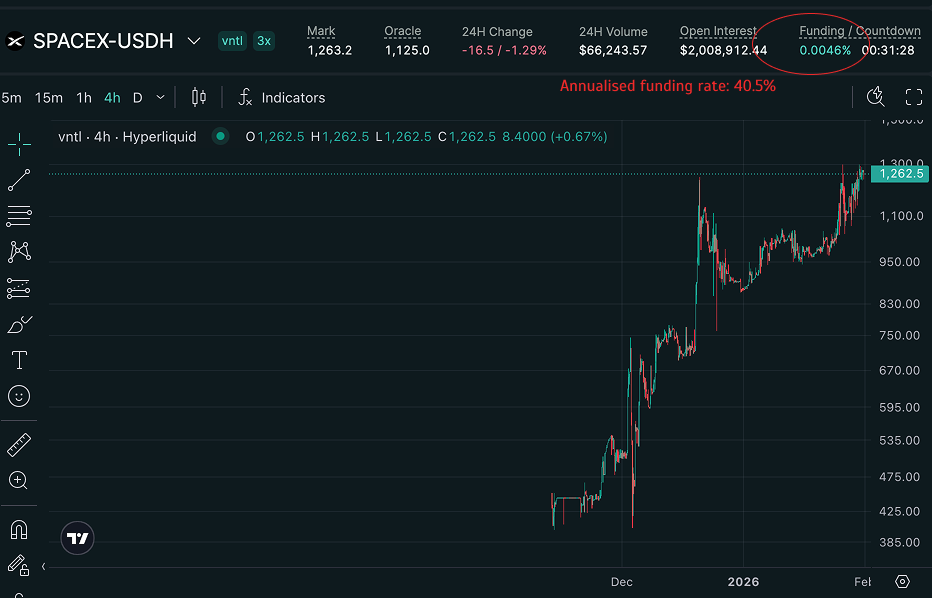
Task: Select the crosshair cursor tool
Action: 19,144
